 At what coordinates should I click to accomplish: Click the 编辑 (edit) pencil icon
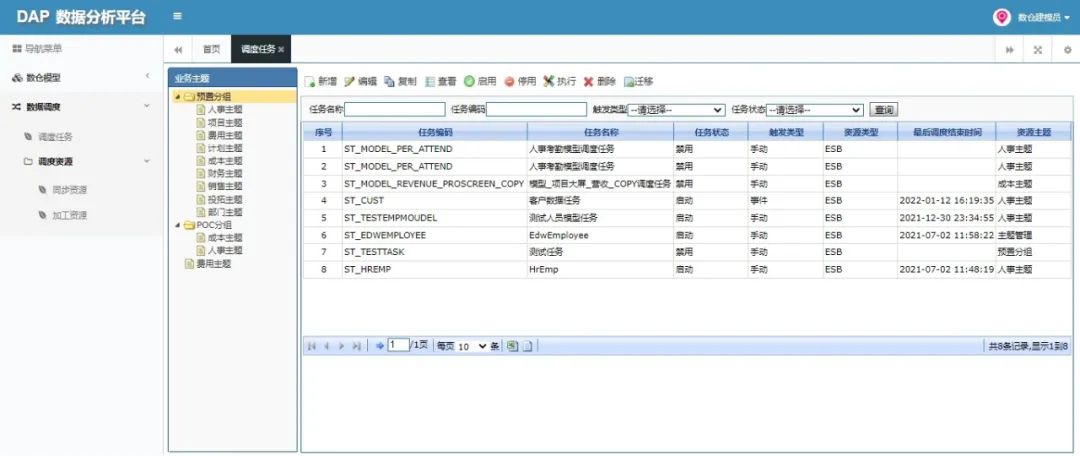pyautogui.click(x=349, y=81)
